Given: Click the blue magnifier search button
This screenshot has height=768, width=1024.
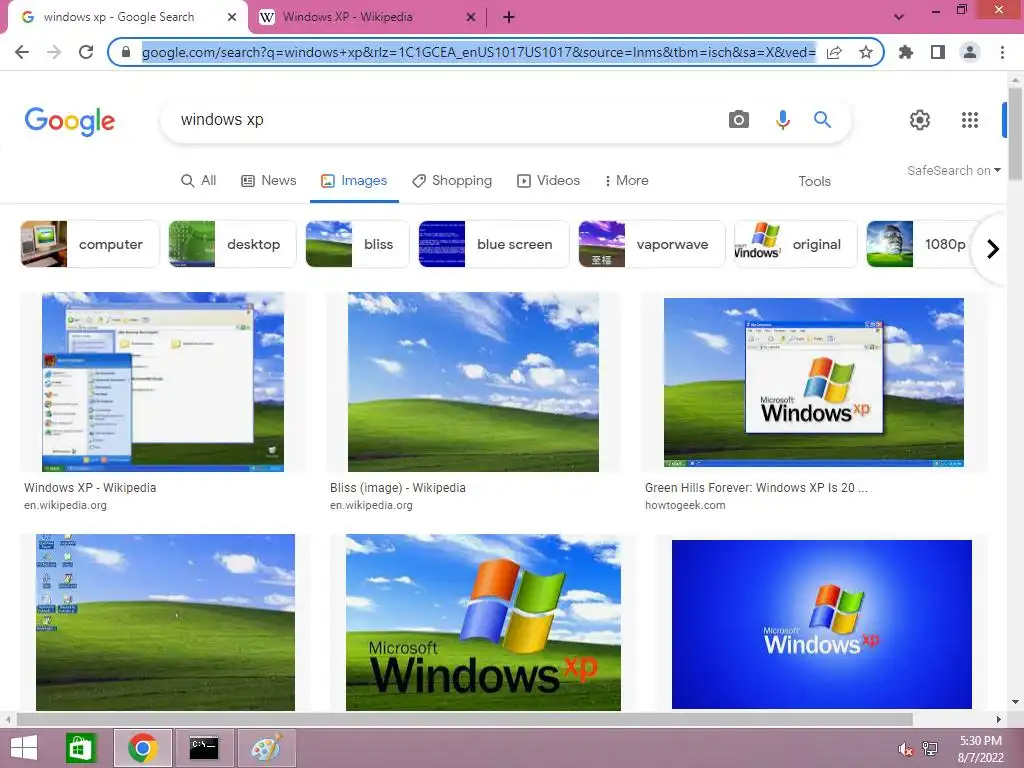Looking at the screenshot, I should point(822,120).
